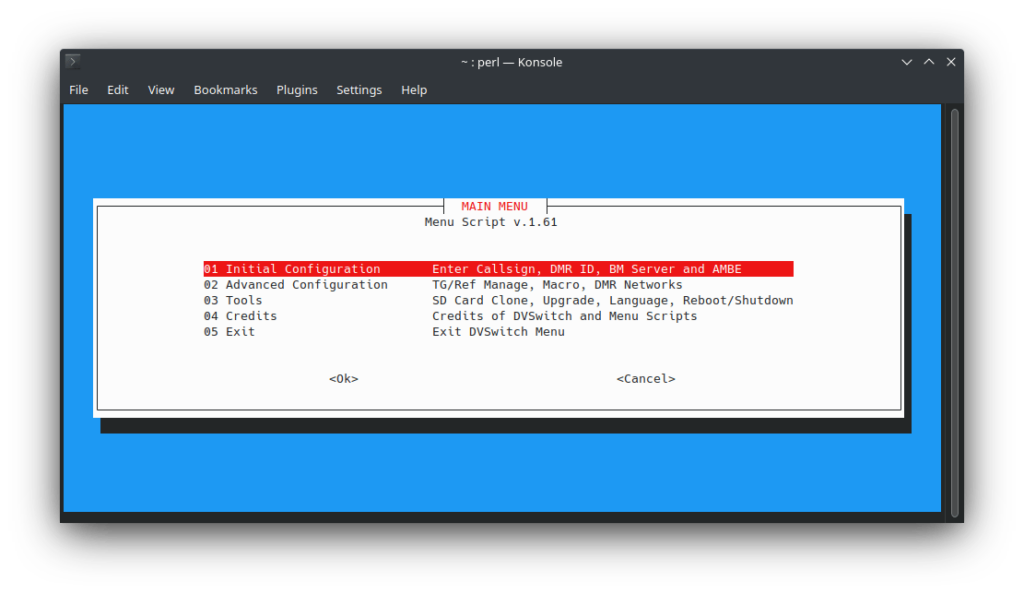Open the Bookmarks menu

point(225,90)
